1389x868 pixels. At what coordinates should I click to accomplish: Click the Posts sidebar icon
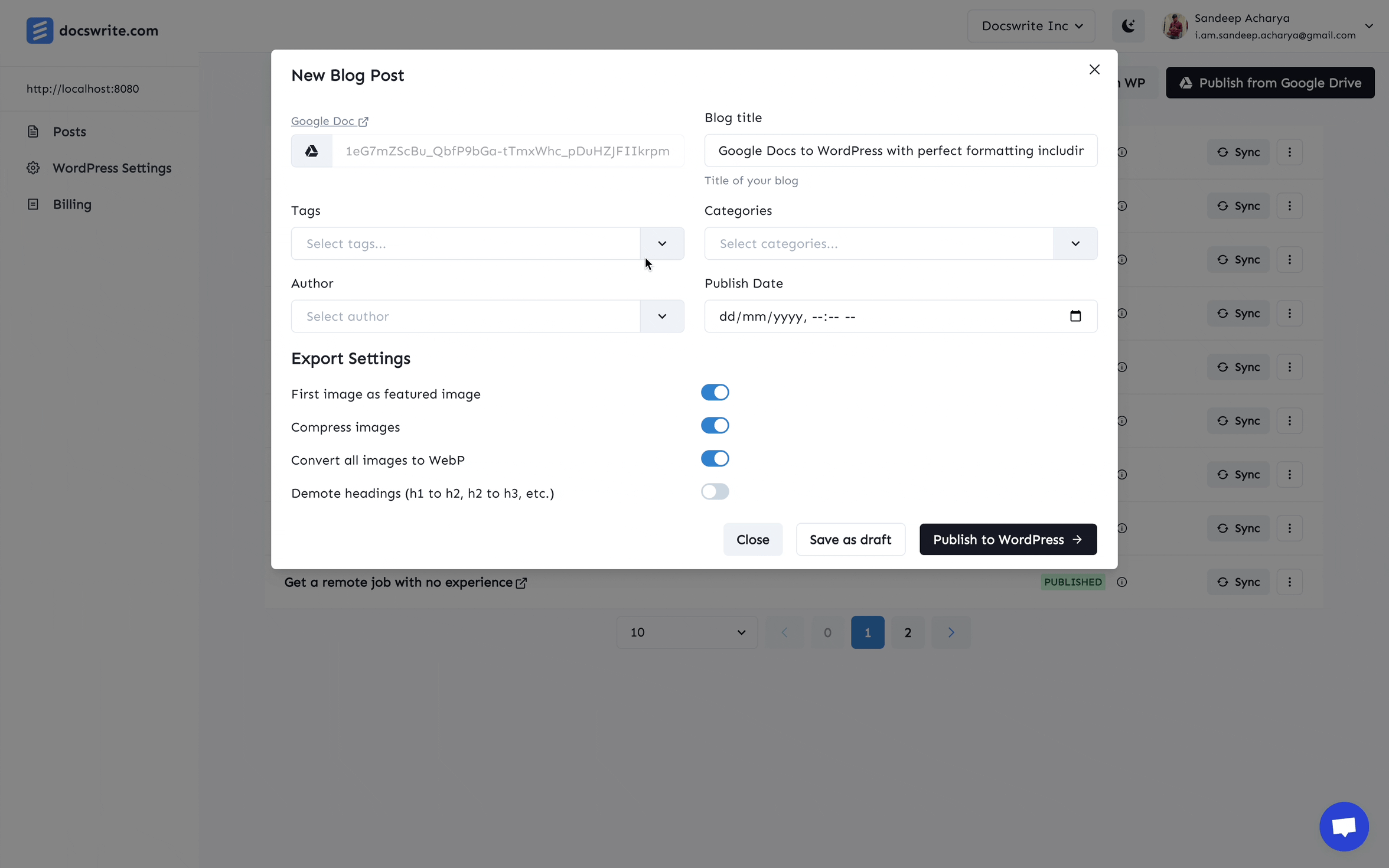click(x=33, y=130)
